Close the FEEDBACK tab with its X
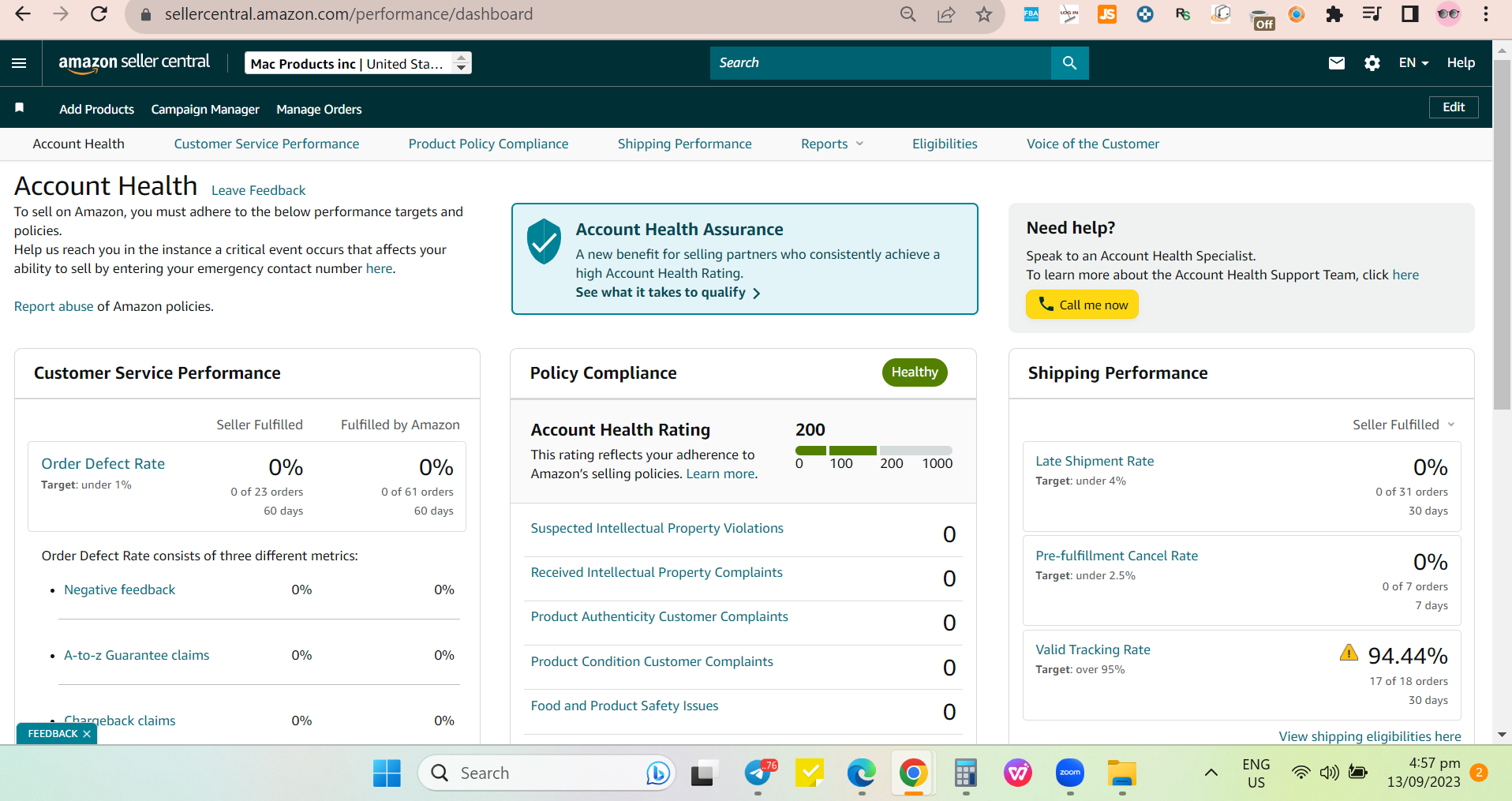Image resolution: width=1512 pixels, height=801 pixels. 87,734
